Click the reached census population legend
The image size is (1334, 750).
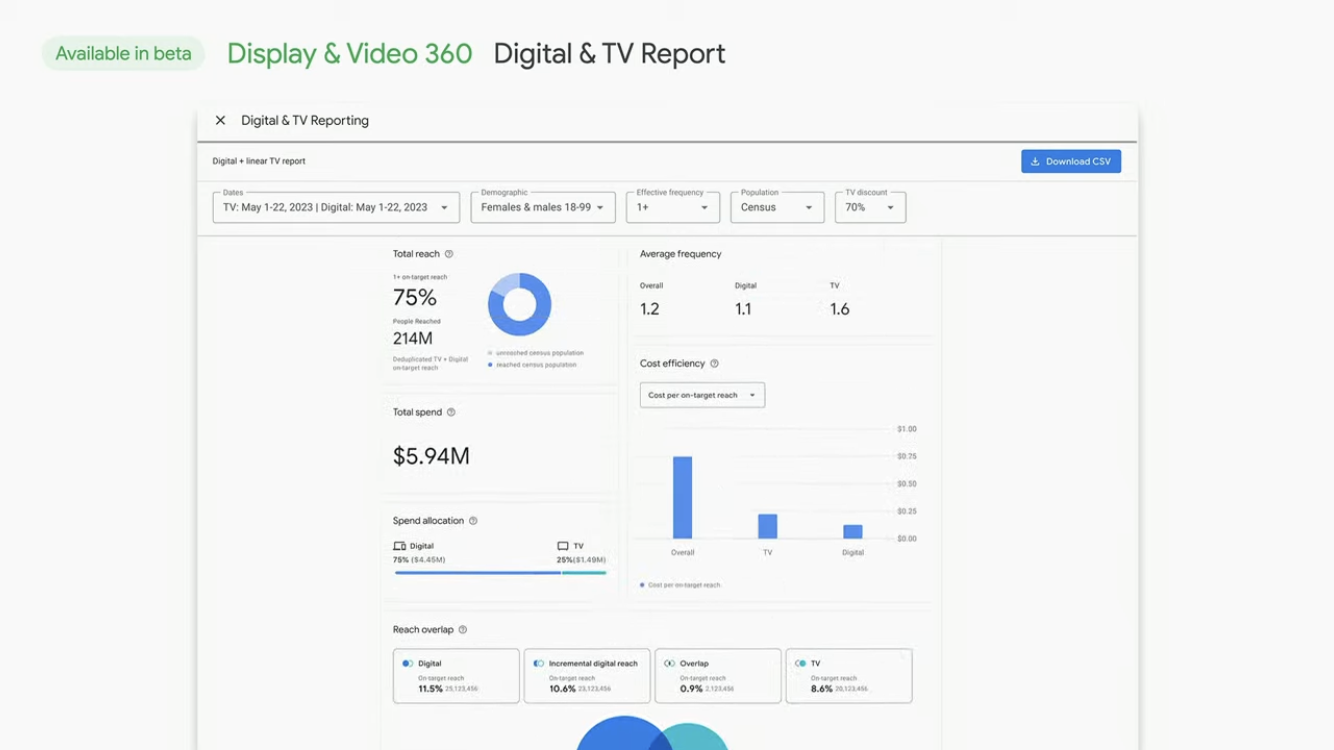532,365
